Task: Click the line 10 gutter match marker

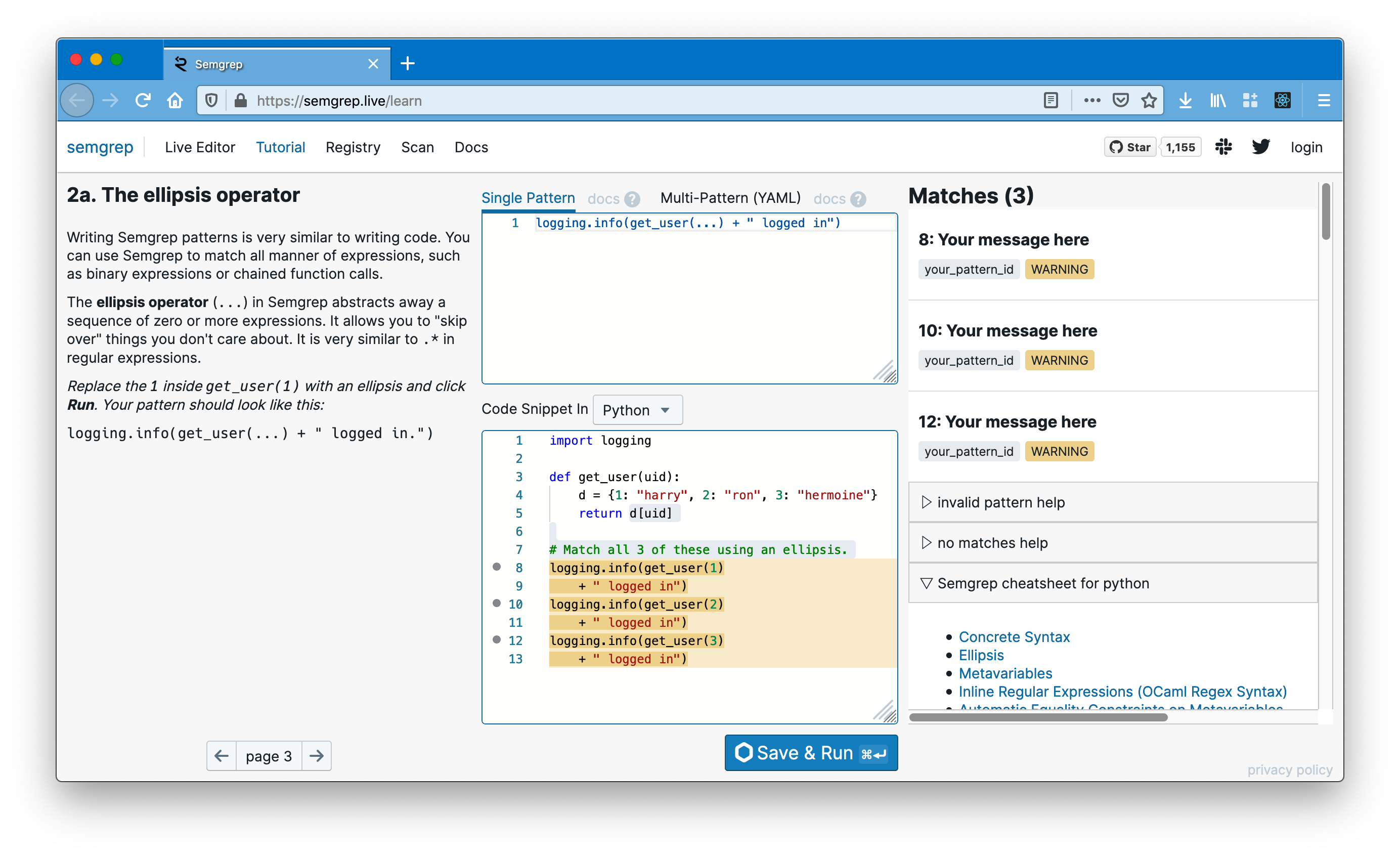Action: tap(497, 603)
